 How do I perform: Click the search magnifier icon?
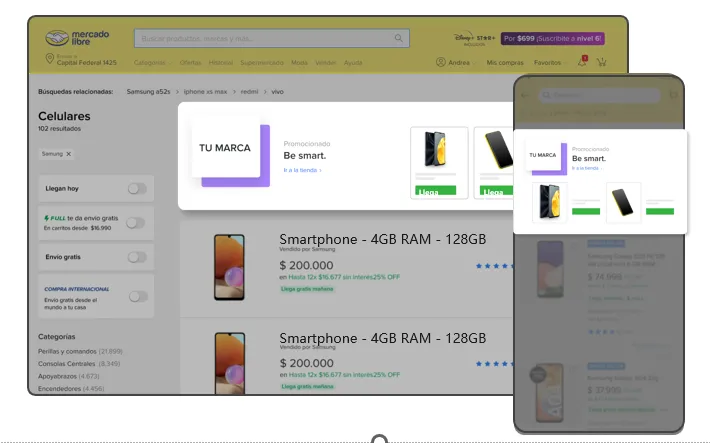pos(398,38)
